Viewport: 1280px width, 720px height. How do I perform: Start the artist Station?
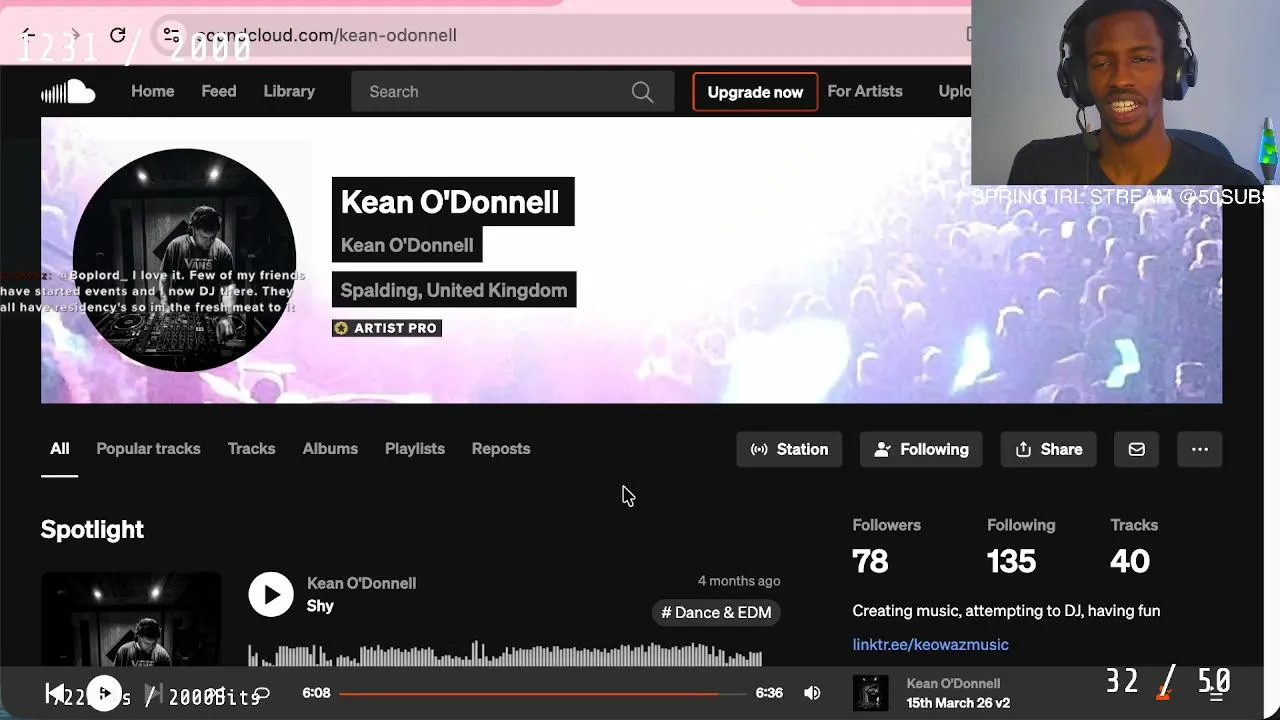click(x=789, y=450)
